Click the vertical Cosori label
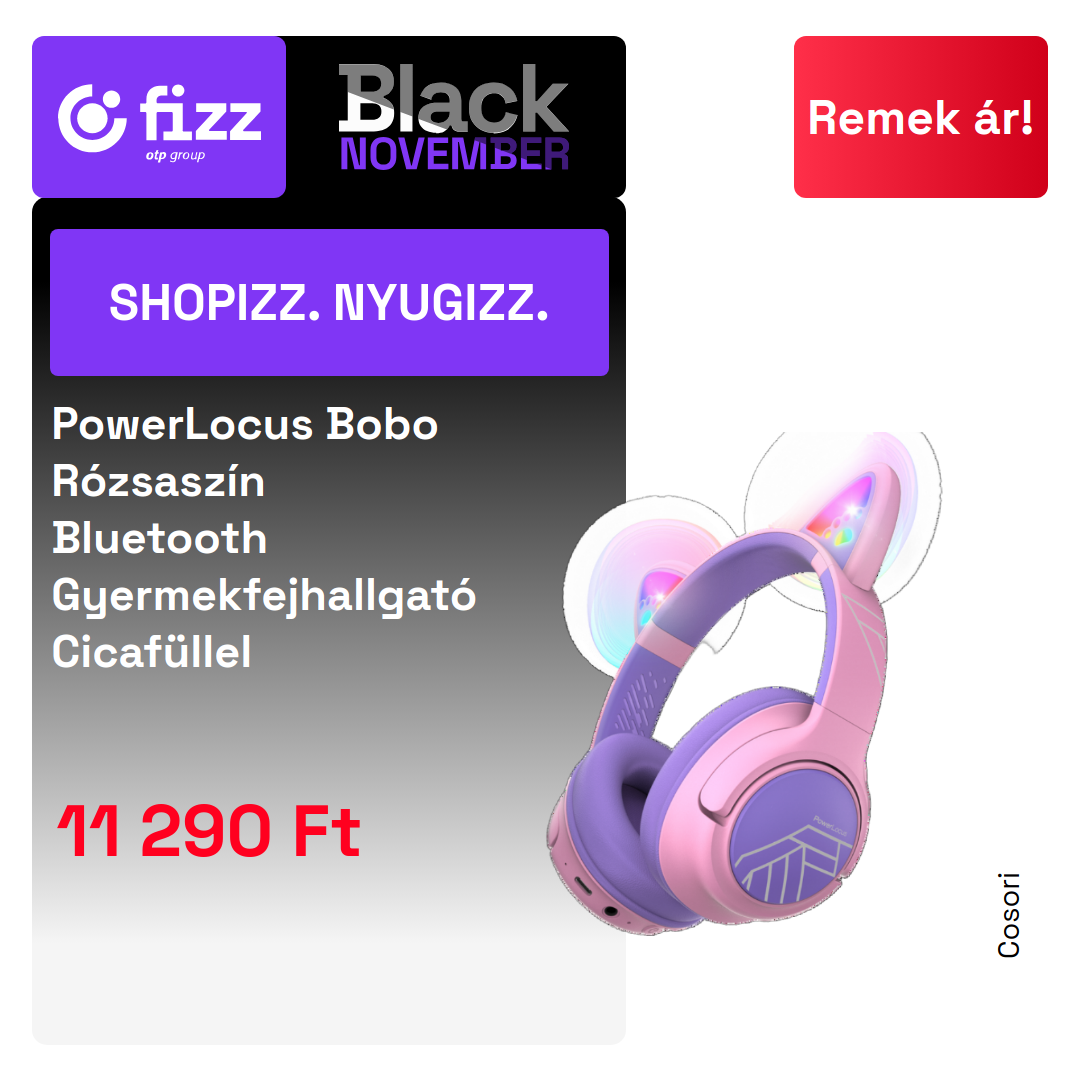 tap(1008, 915)
